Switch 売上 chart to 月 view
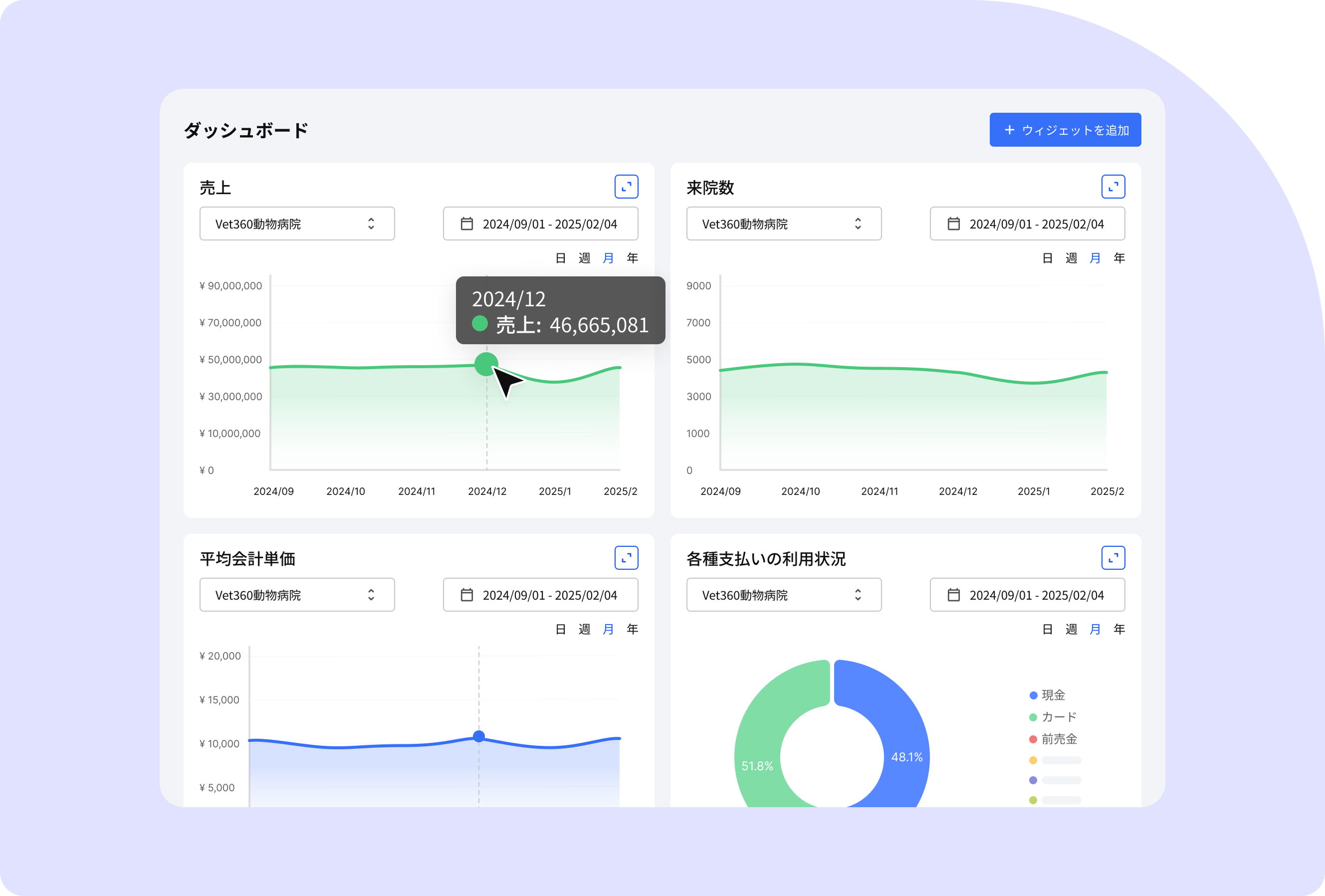The height and width of the screenshot is (896, 1325). coord(608,258)
